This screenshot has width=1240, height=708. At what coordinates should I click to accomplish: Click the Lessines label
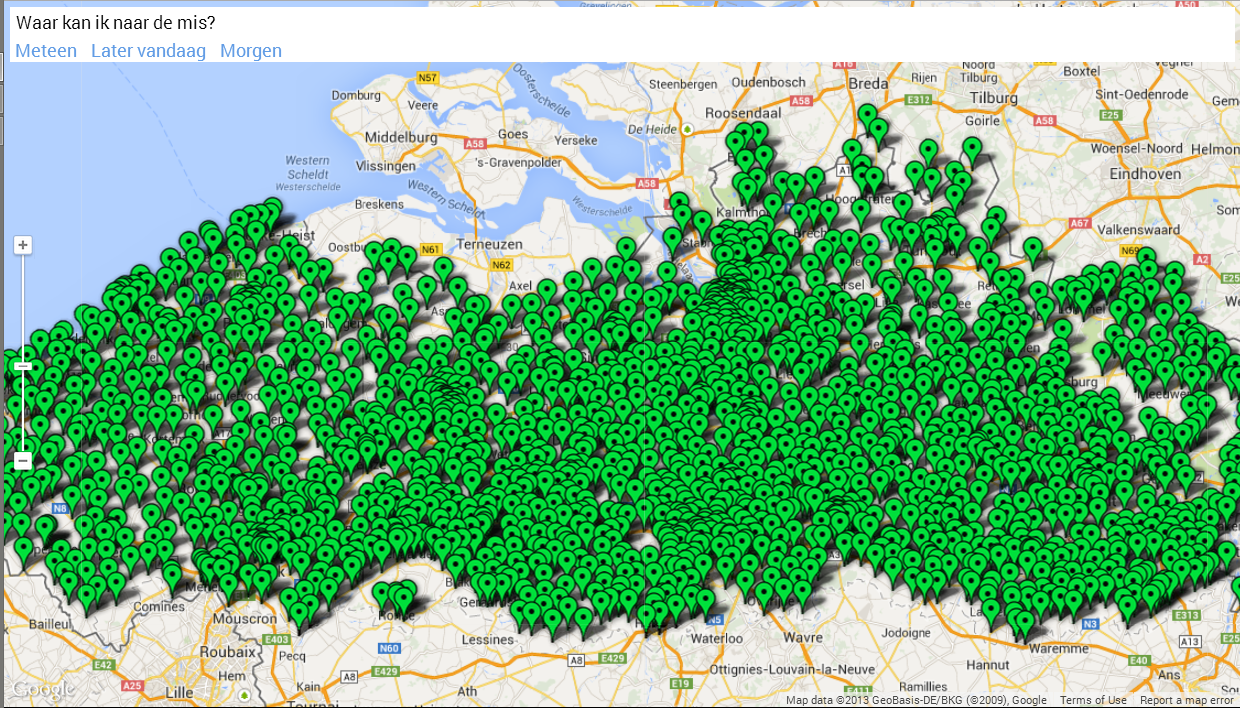[x=488, y=639]
